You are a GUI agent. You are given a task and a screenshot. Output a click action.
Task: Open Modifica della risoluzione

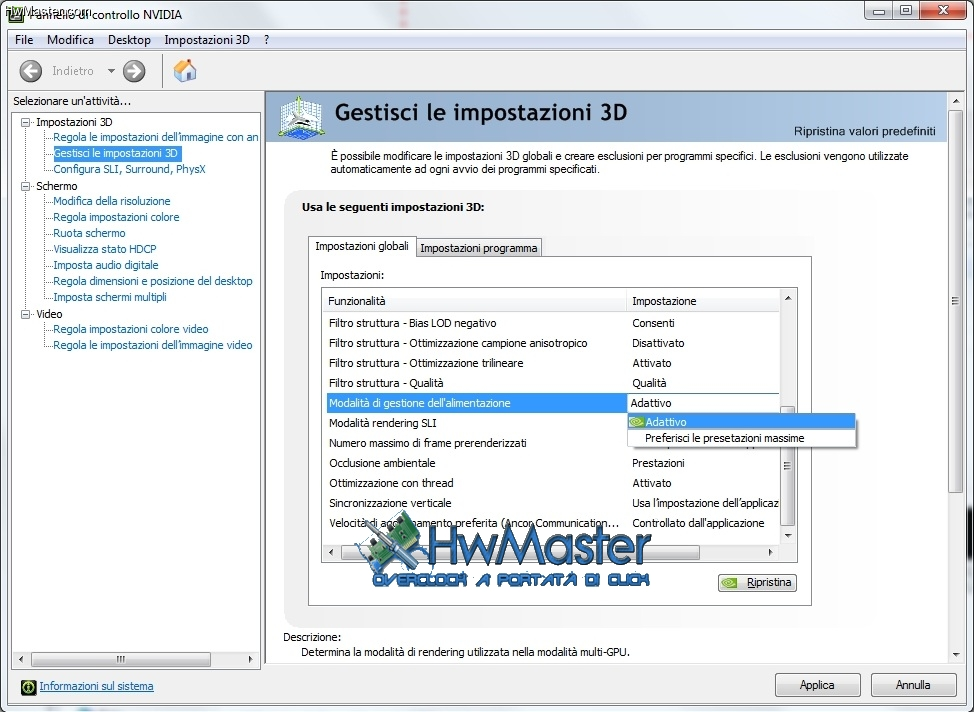112,201
